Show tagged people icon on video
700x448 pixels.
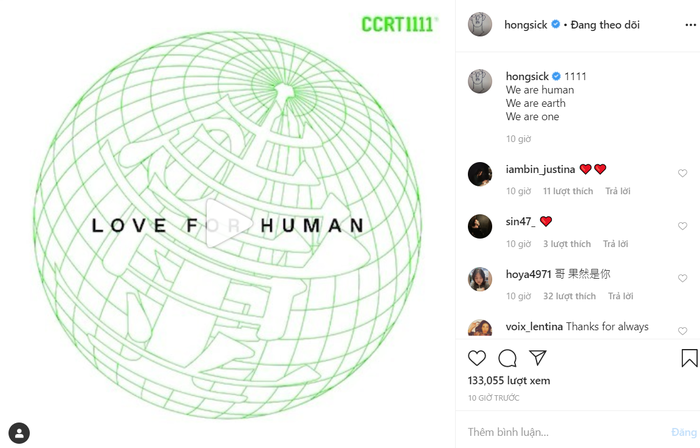pos(19,433)
